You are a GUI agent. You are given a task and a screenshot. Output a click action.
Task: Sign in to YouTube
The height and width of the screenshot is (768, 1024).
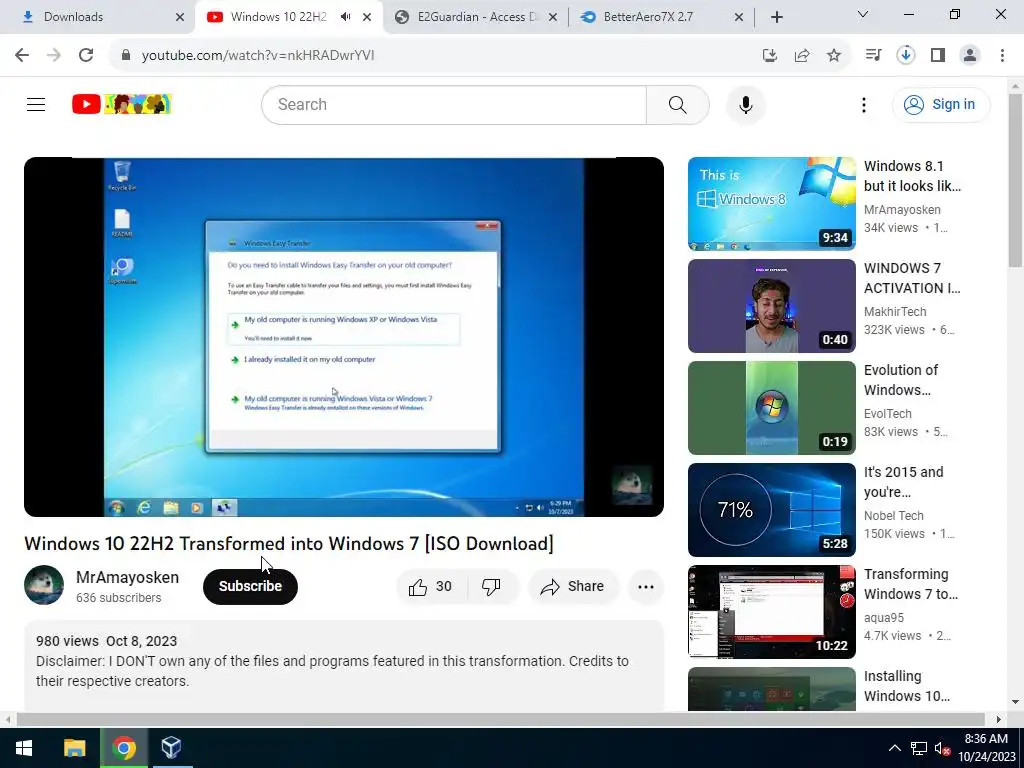click(941, 104)
